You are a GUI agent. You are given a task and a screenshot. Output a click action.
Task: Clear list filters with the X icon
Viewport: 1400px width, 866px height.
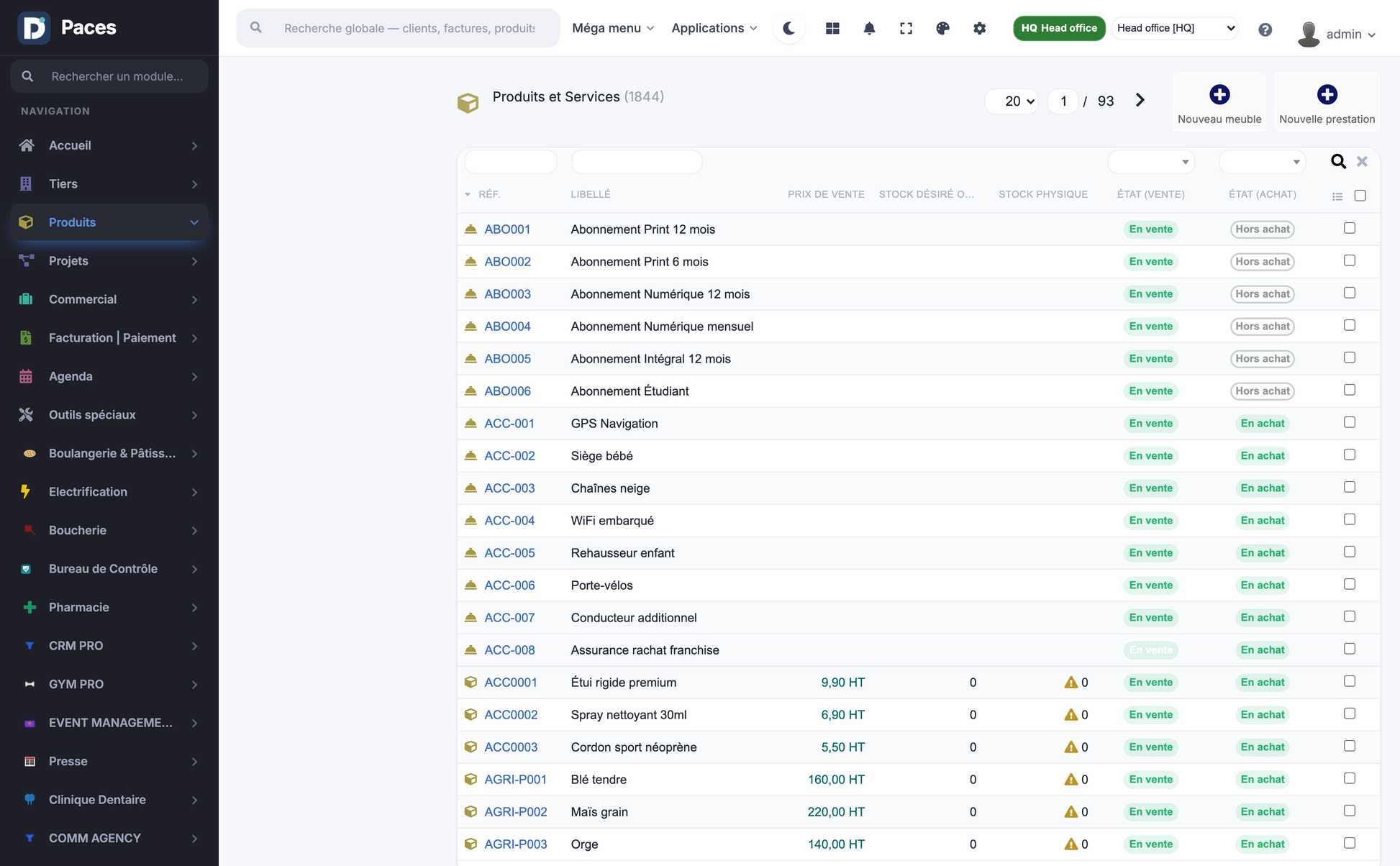[1362, 161]
